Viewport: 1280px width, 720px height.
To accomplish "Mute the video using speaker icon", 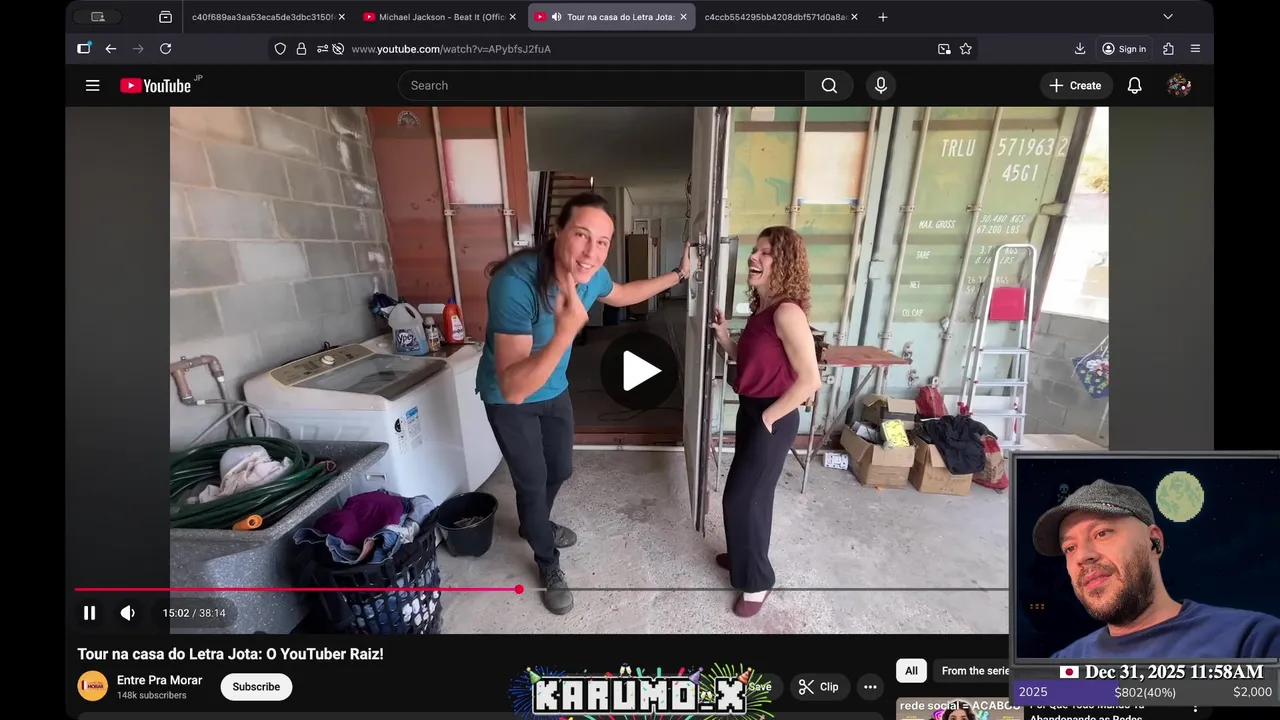I will (128, 613).
